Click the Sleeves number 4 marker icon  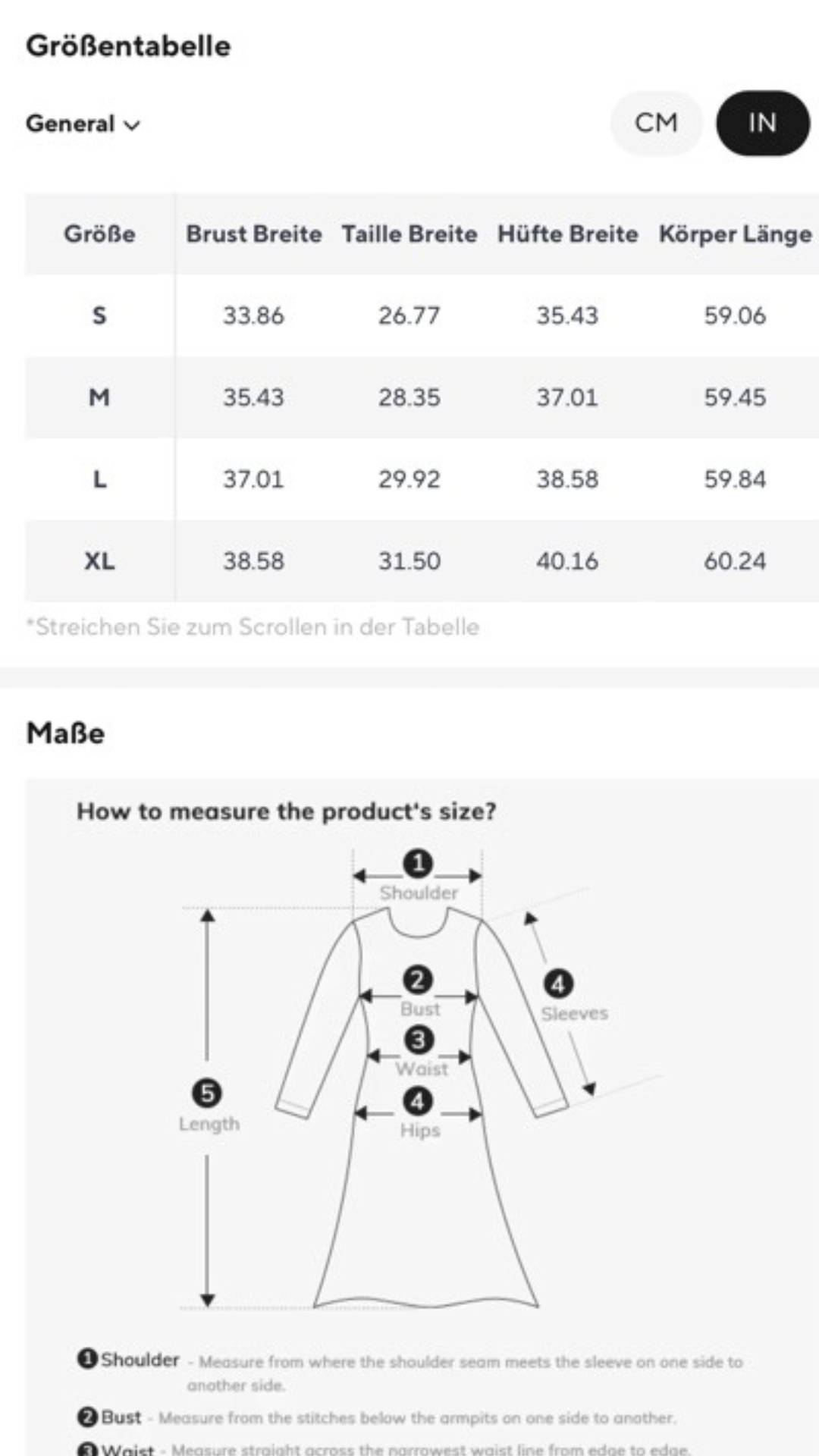coord(558,984)
